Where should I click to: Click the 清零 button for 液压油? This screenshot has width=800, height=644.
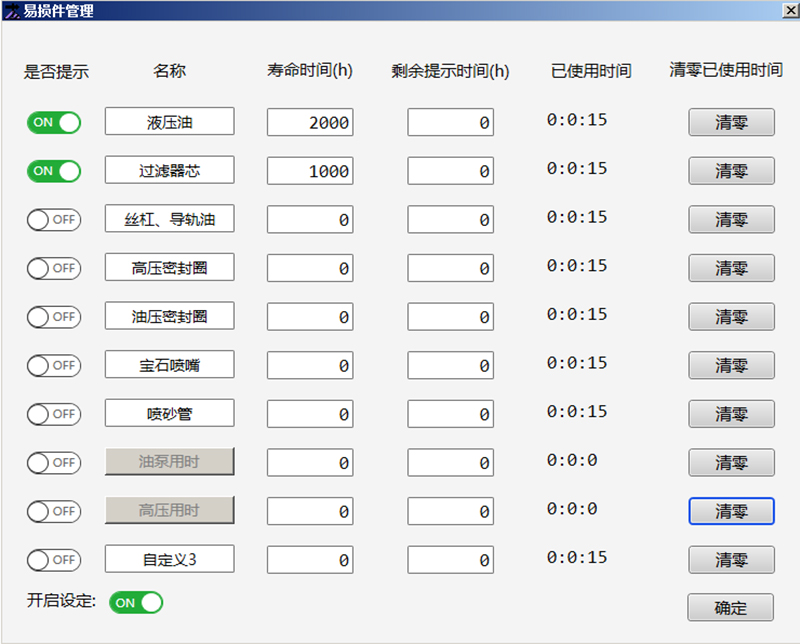coord(731,122)
